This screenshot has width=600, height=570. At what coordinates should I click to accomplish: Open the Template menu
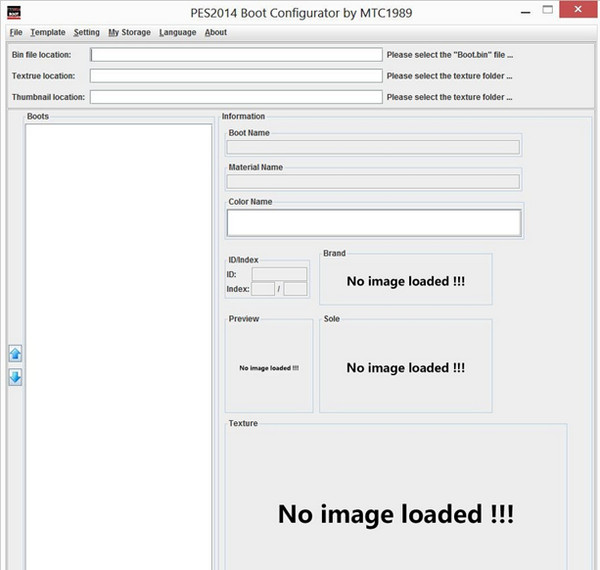48,33
